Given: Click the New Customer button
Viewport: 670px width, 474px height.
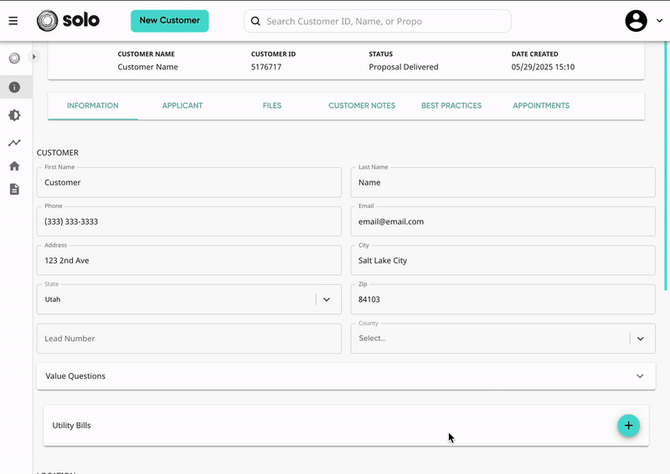Looking at the screenshot, I should pyautogui.click(x=169, y=21).
